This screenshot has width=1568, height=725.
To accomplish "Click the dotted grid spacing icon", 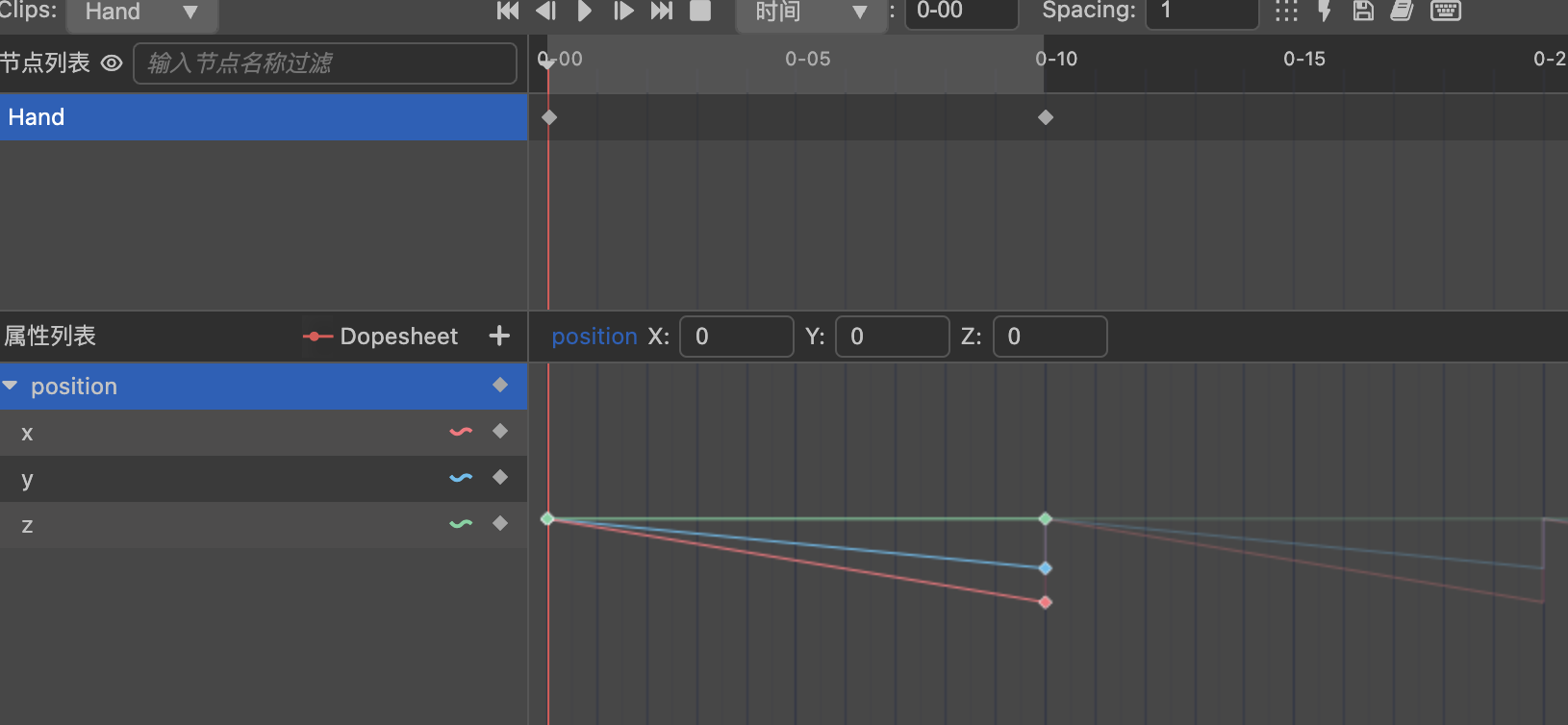I will tap(1286, 11).
